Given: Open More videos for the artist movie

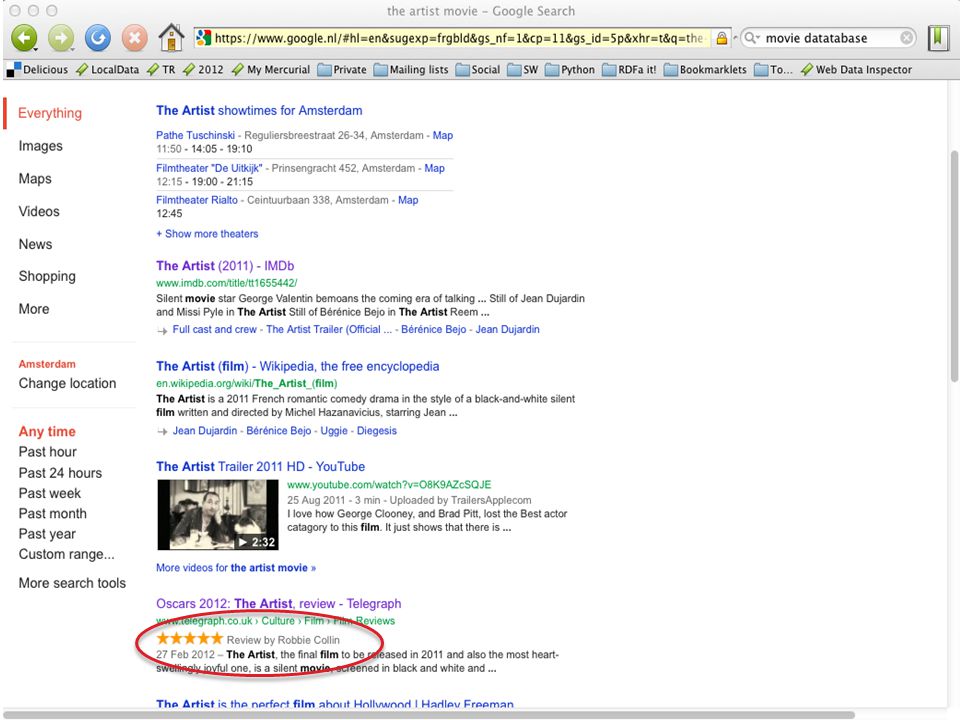Looking at the screenshot, I should [x=236, y=568].
